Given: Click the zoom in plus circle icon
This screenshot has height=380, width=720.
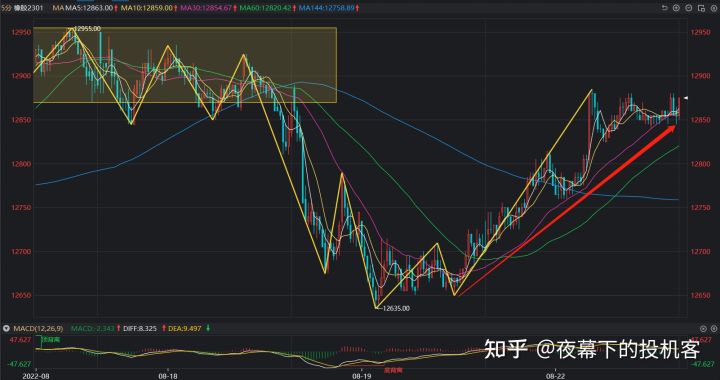Looking at the screenshot, I should click(676, 8).
